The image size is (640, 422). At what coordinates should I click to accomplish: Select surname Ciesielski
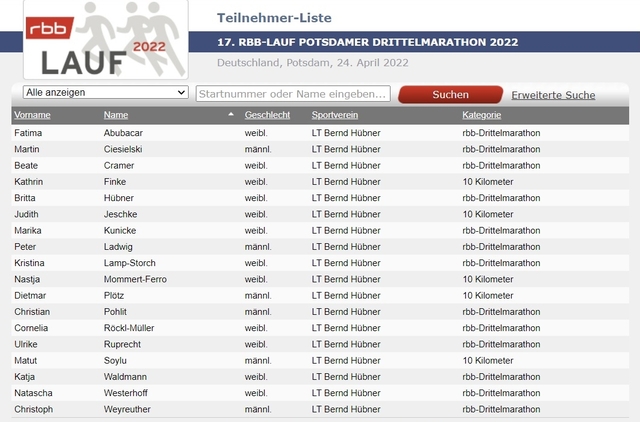tap(123, 149)
